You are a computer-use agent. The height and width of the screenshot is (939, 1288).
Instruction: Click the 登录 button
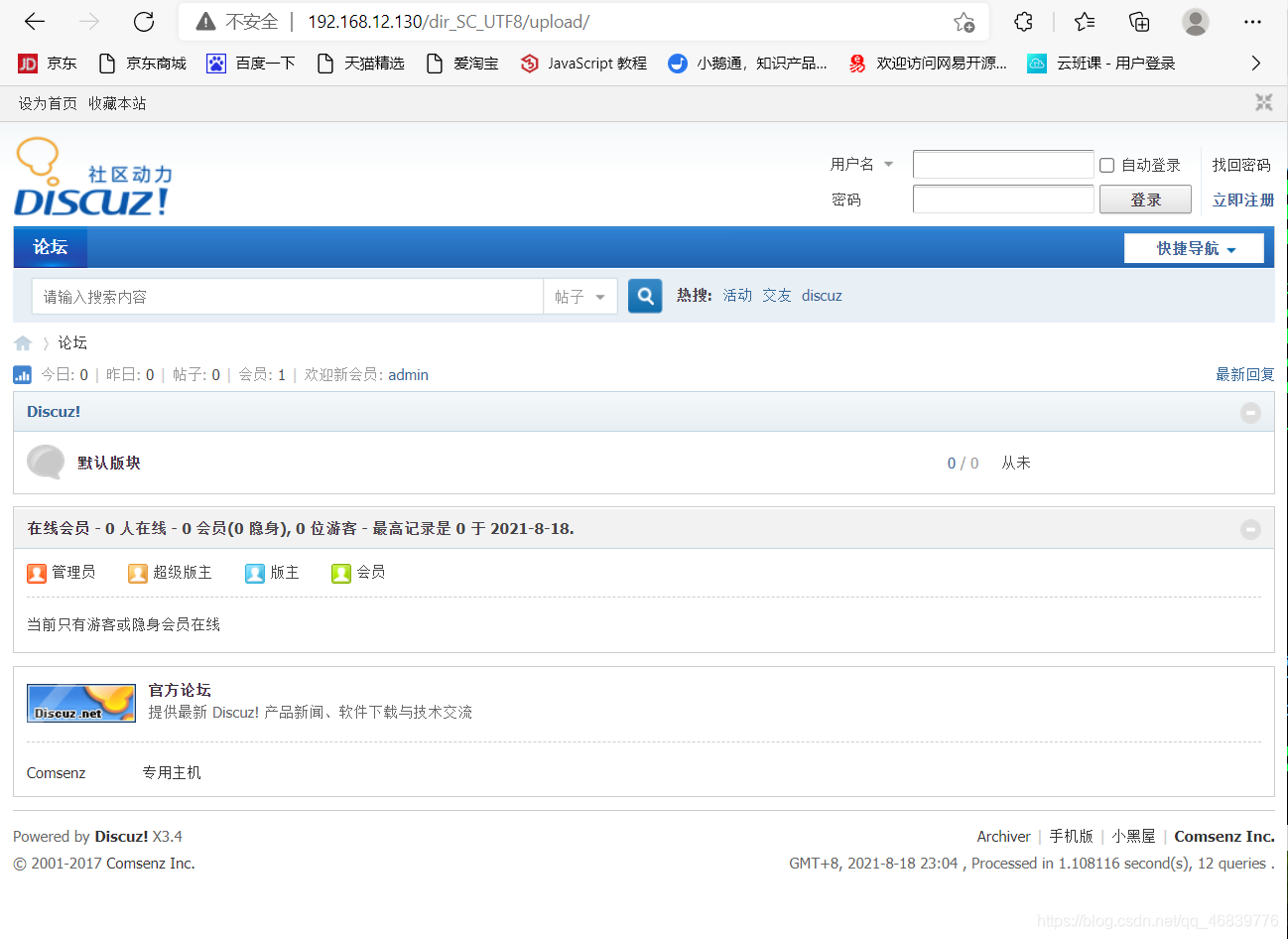pyautogui.click(x=1145, y=200)
